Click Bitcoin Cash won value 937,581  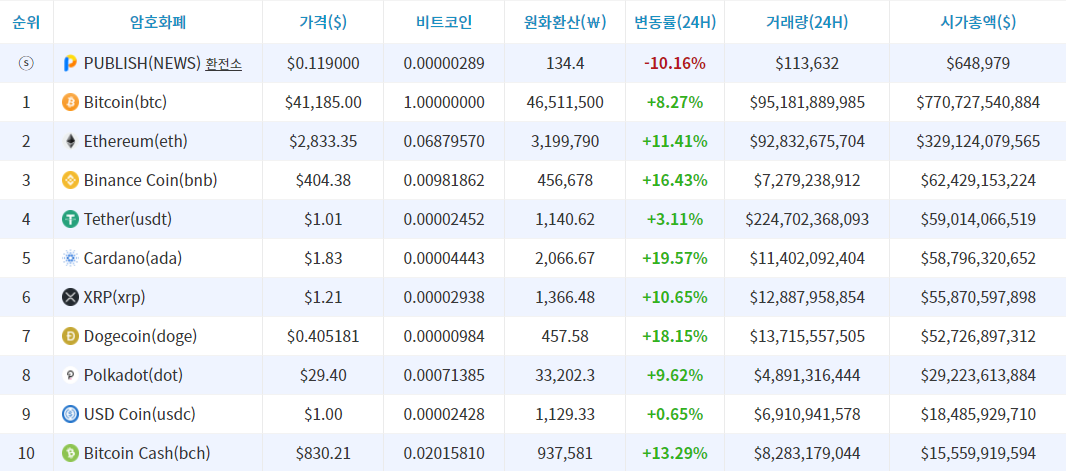click(564, 453)
